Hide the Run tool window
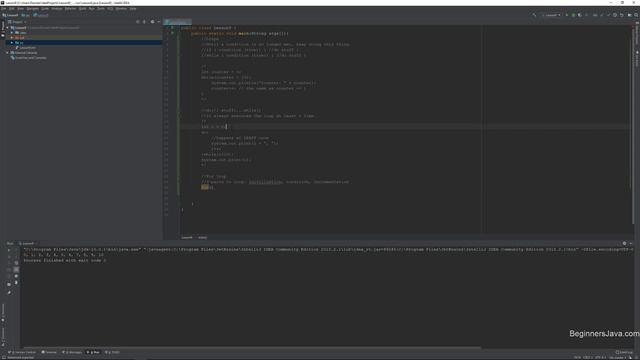 [631, 243]
